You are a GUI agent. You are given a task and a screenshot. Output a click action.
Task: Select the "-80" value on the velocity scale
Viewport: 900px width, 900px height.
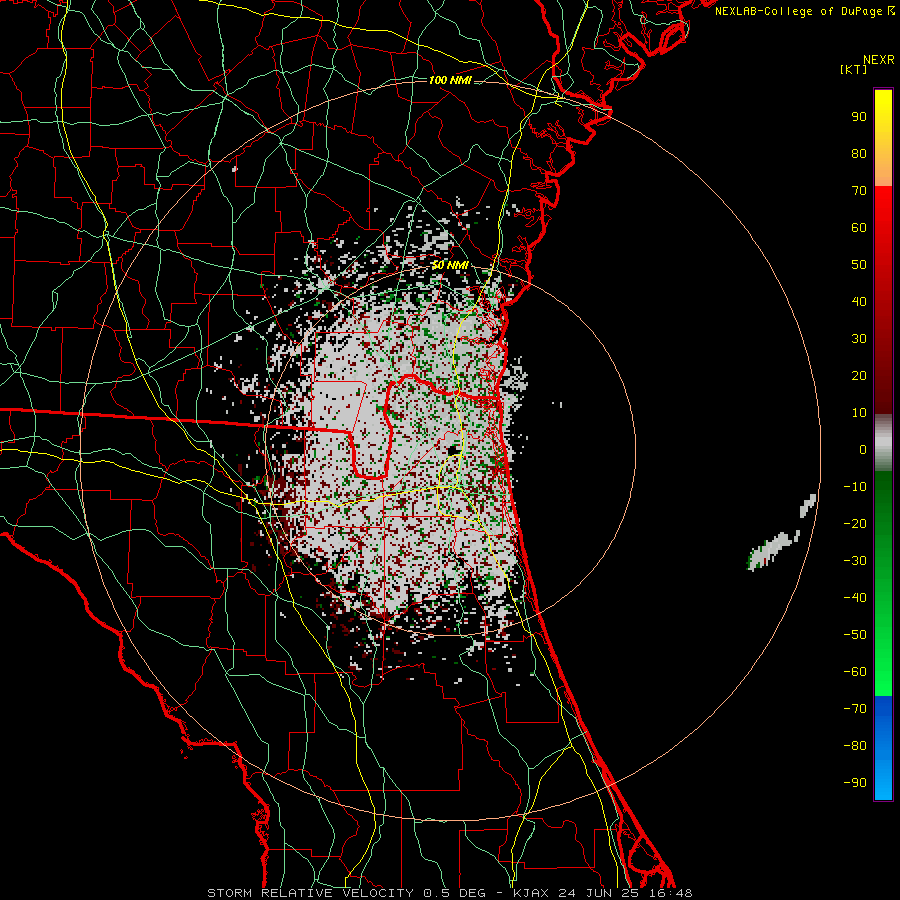pos(855,746)
